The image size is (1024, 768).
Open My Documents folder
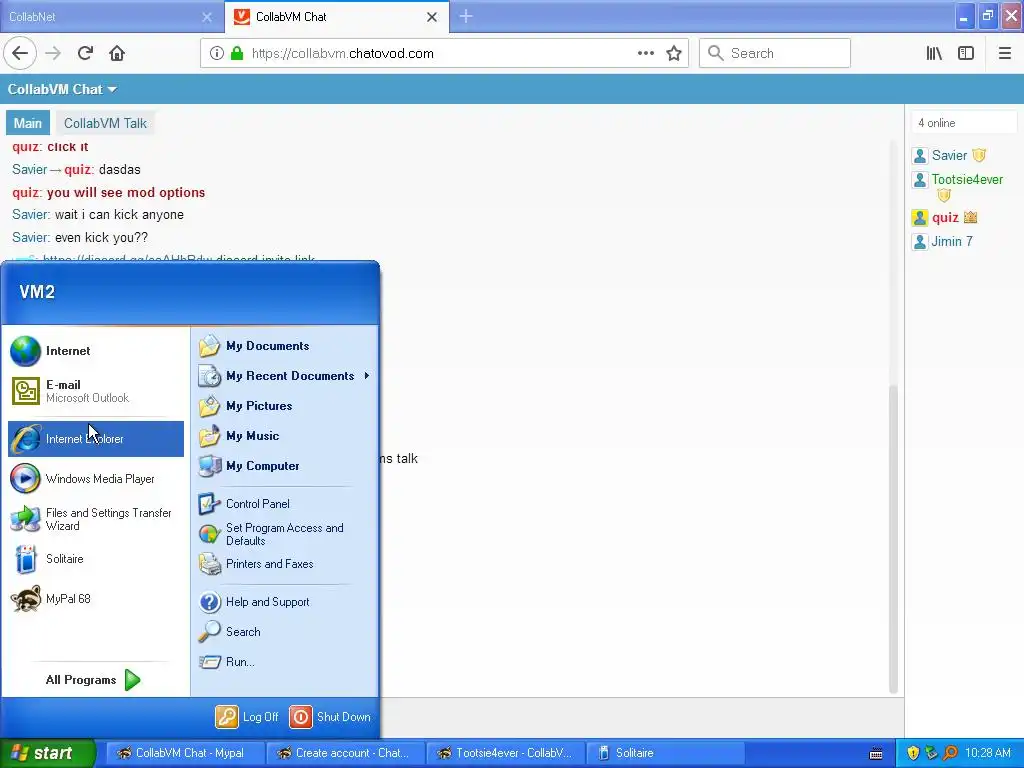coord(285,346)
